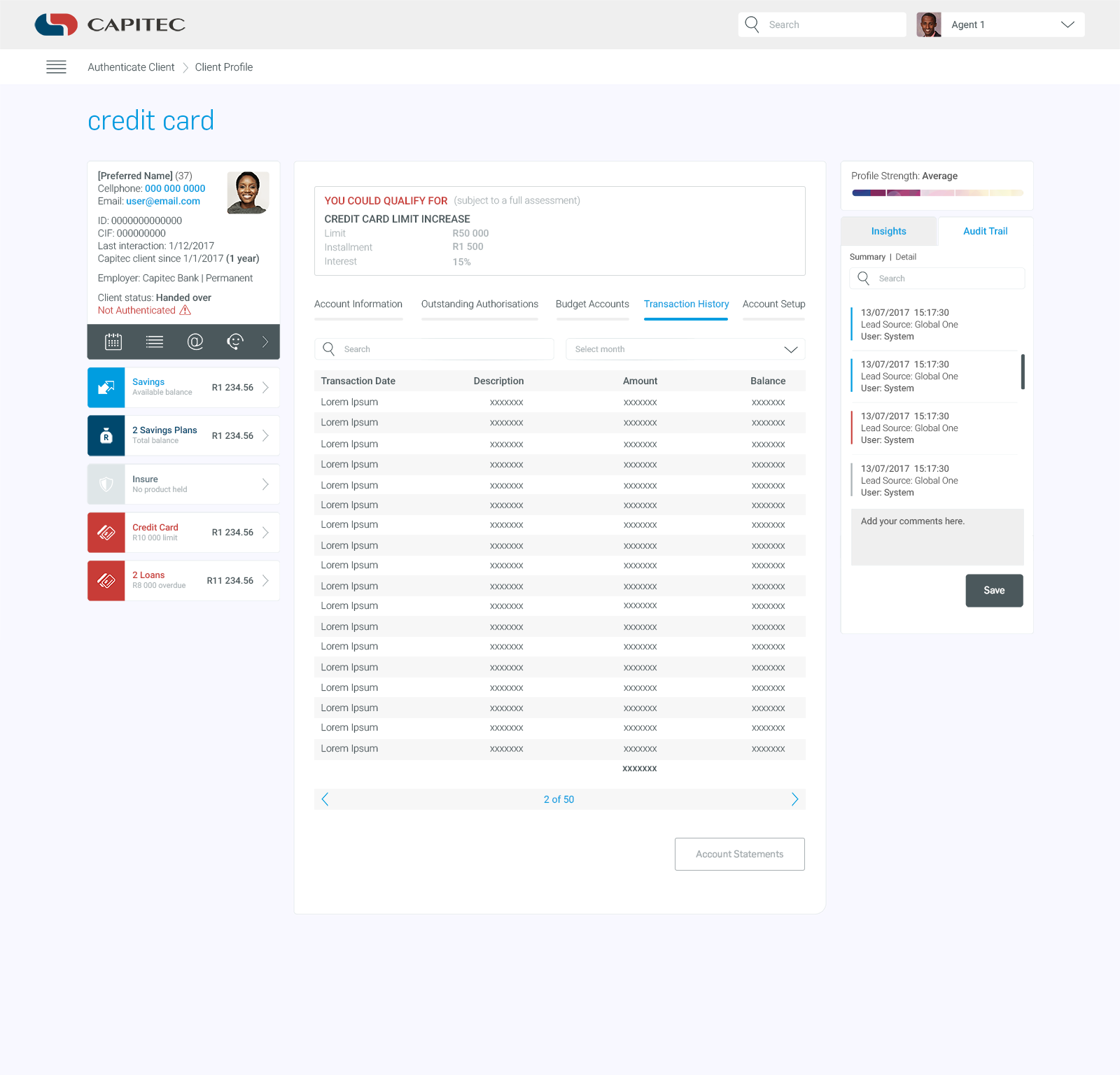Click the cellphone number 000 000 0000

pos(175,188)
